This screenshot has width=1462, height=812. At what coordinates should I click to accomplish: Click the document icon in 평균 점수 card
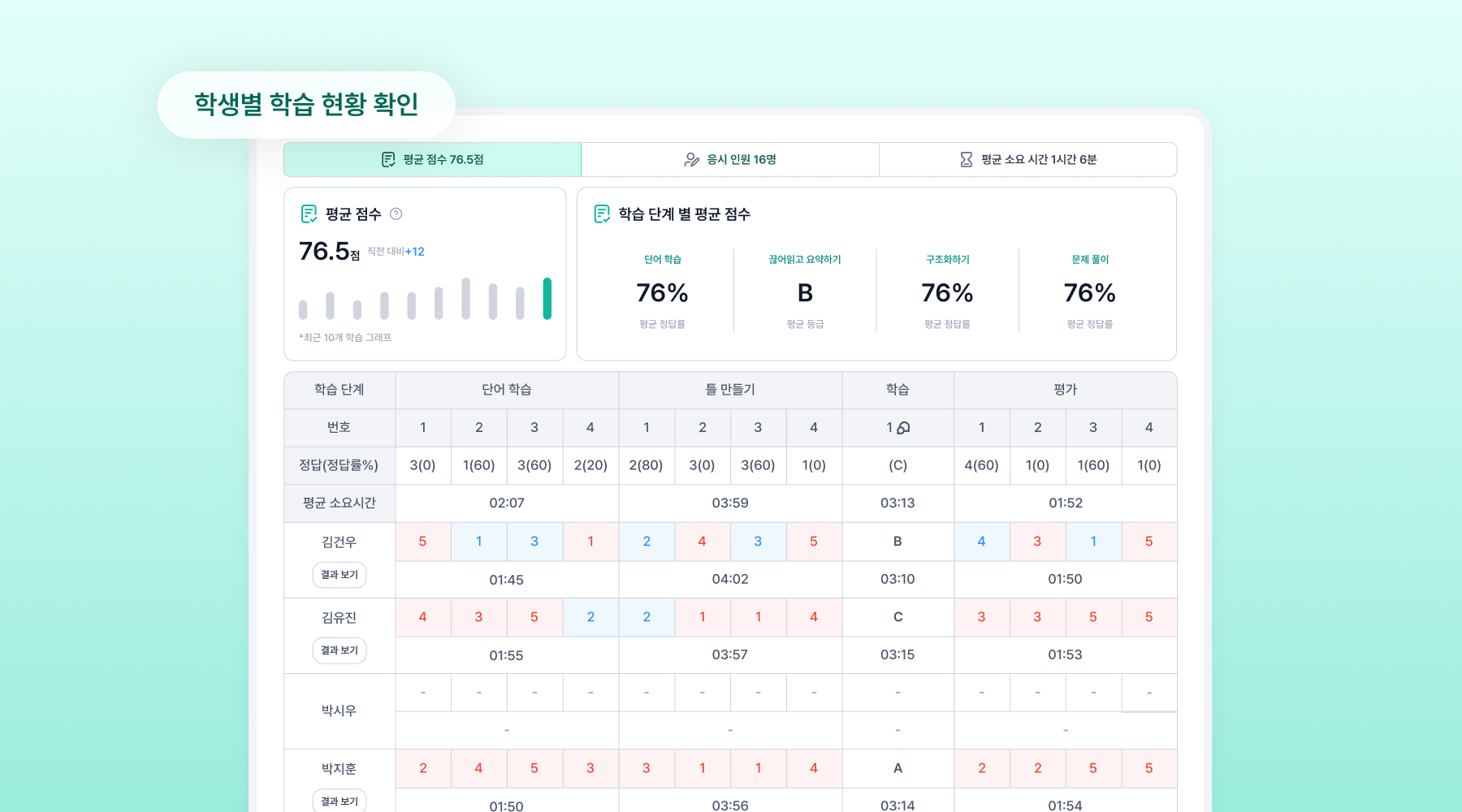pos(309,214)
